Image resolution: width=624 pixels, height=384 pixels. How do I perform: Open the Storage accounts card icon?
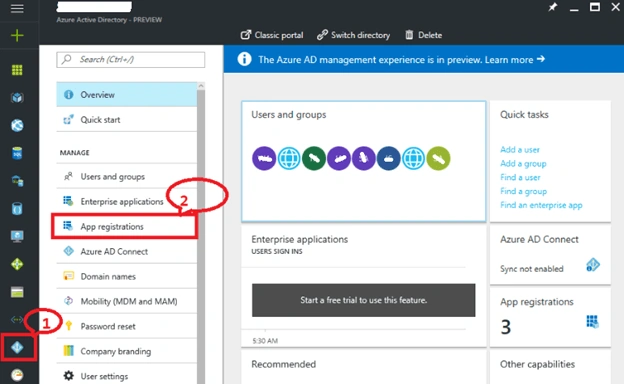tap(17, 292)
